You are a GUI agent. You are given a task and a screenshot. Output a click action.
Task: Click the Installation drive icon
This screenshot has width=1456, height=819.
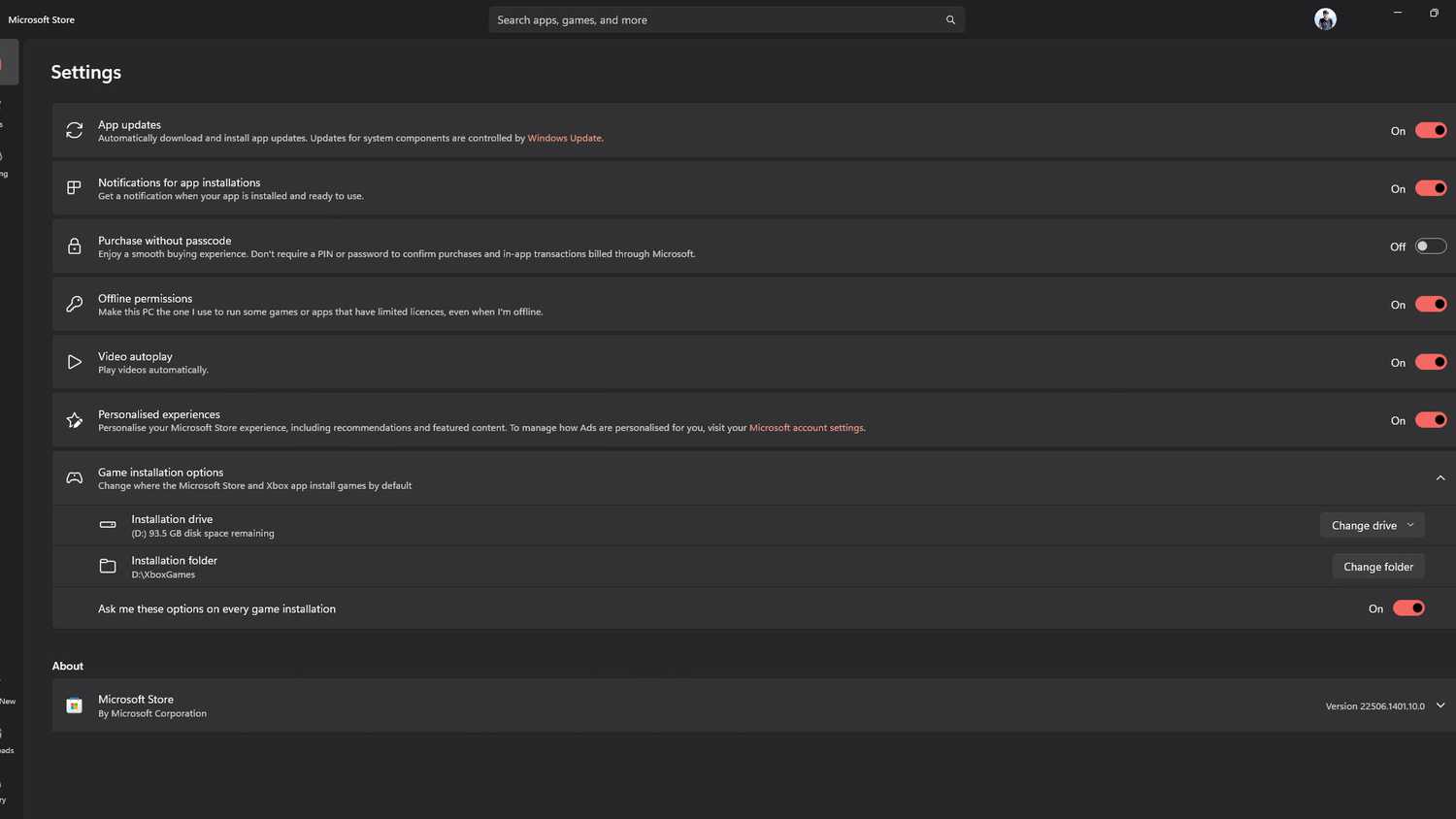click(x=108, y=525)
